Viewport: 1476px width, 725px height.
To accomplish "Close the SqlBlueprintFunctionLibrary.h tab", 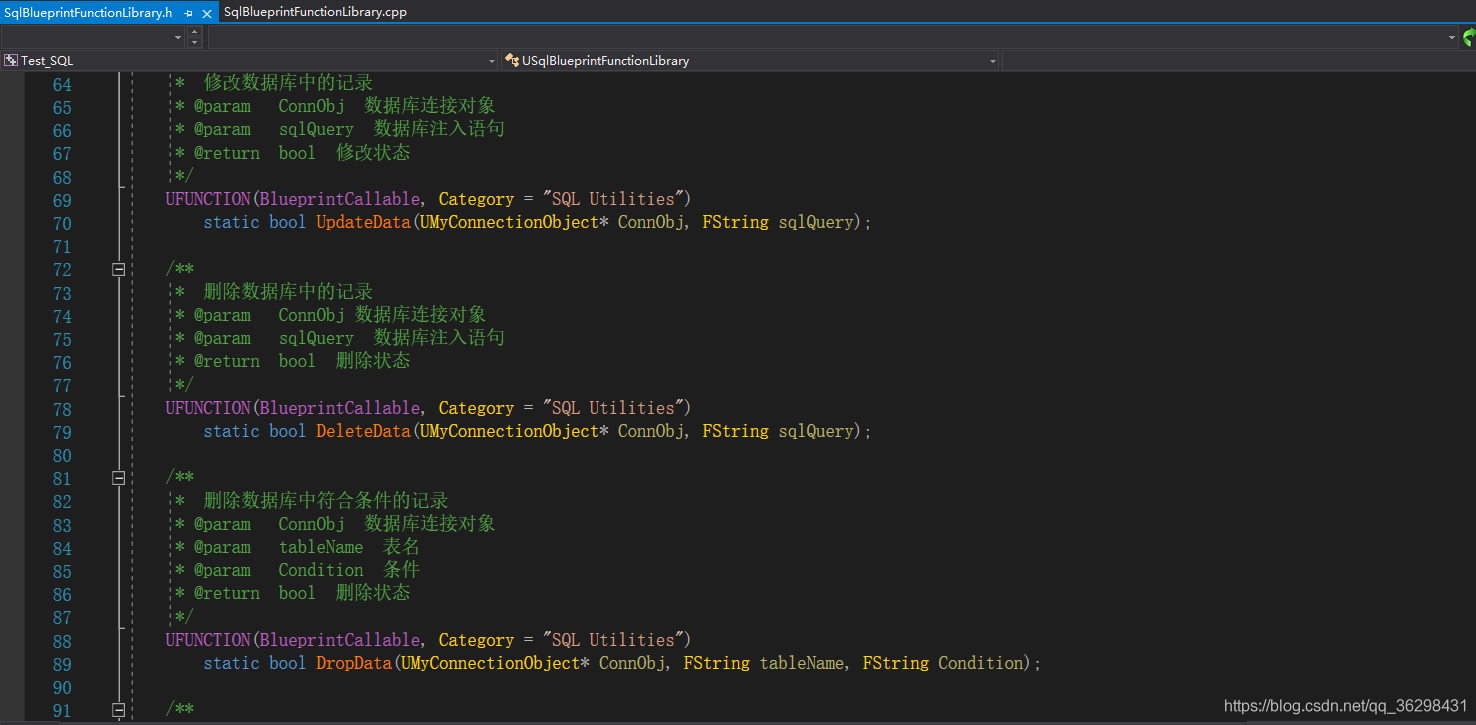I will click(207, 13).
